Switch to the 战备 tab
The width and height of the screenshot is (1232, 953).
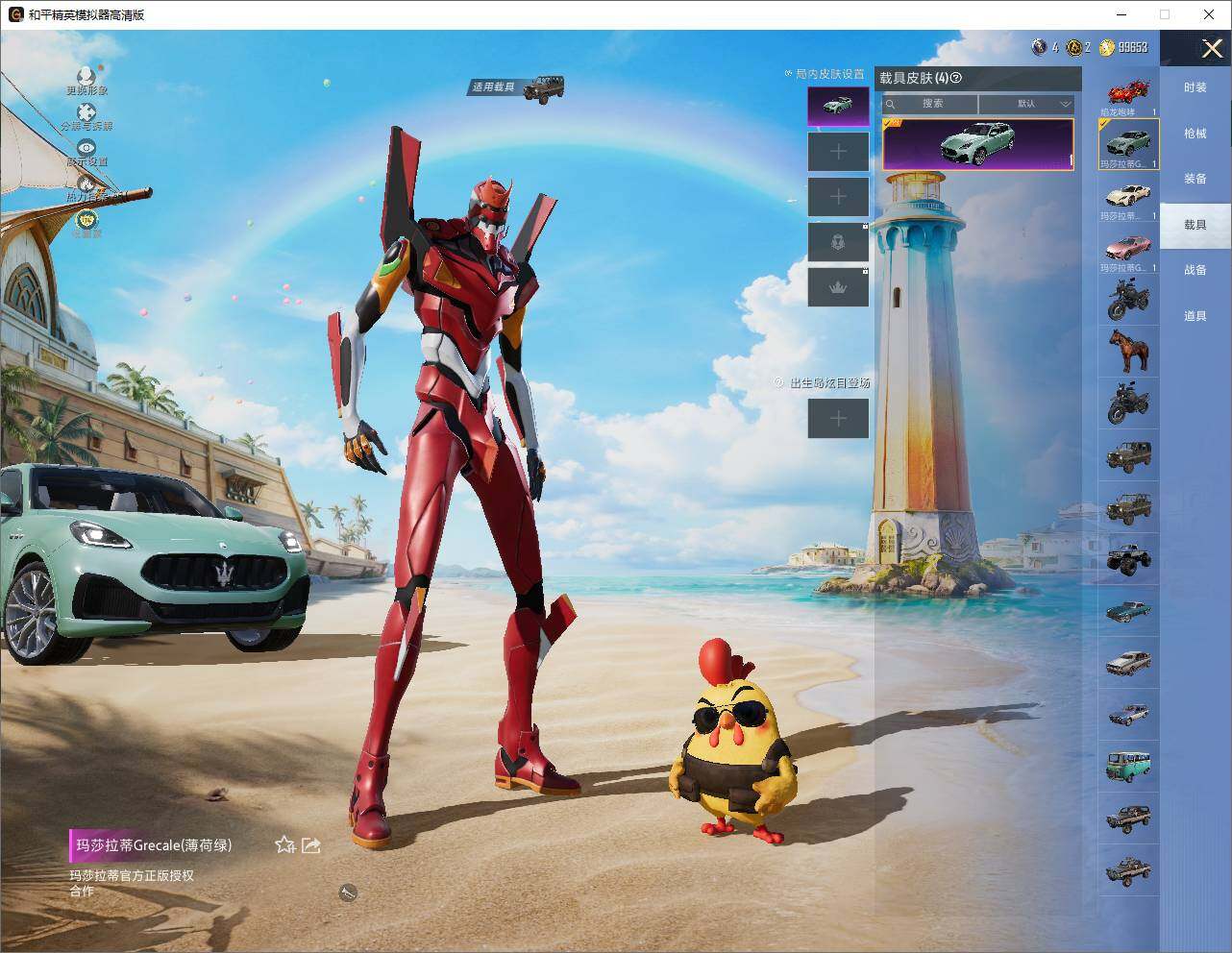pyautogui.click(x=1195, y=270)
